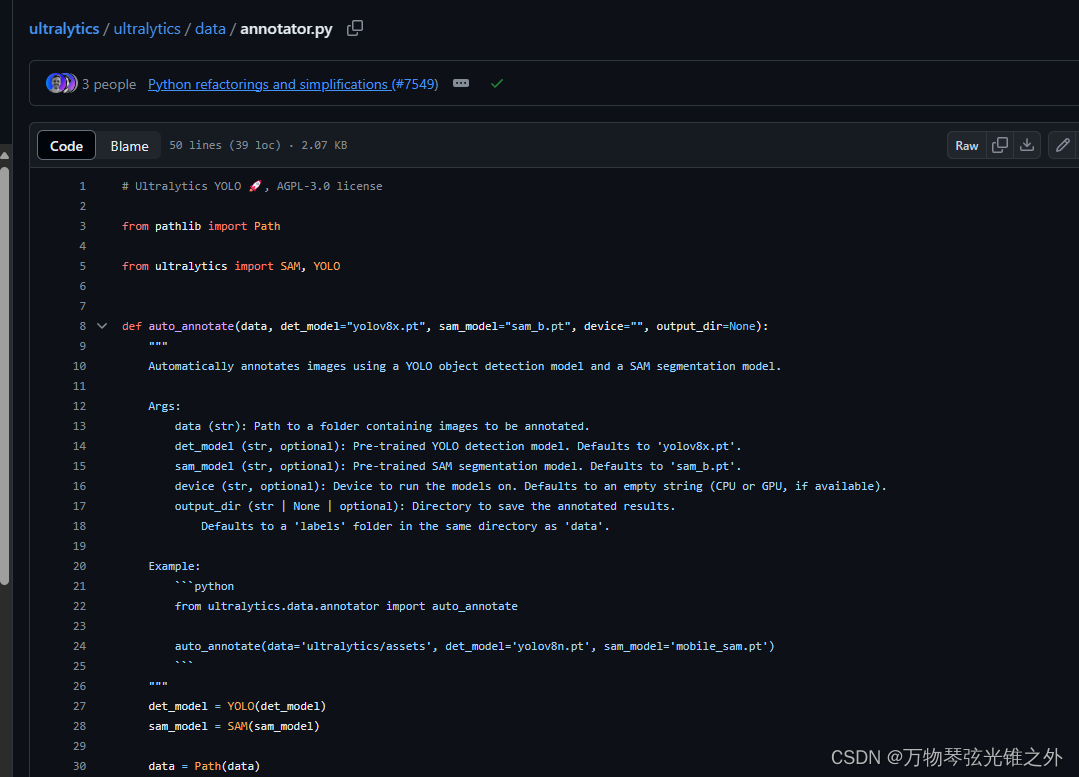The width and height of the screenshot is (1079, 777).
Task: Open the data folder breadcrumb
Action: coord(210,29)
